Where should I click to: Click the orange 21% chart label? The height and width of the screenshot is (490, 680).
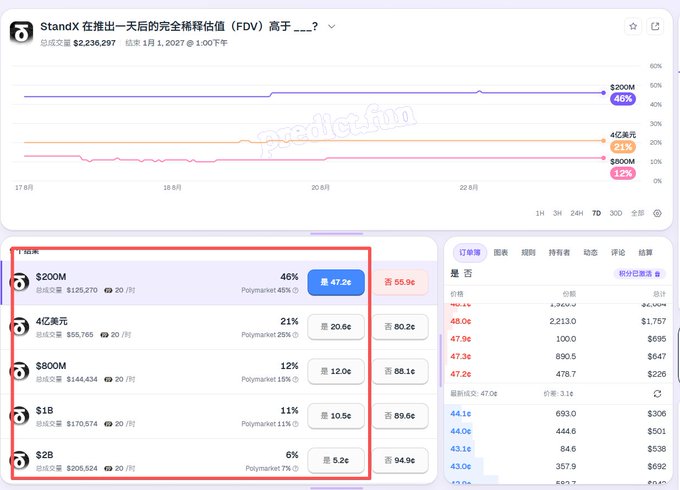coord(623,147)
